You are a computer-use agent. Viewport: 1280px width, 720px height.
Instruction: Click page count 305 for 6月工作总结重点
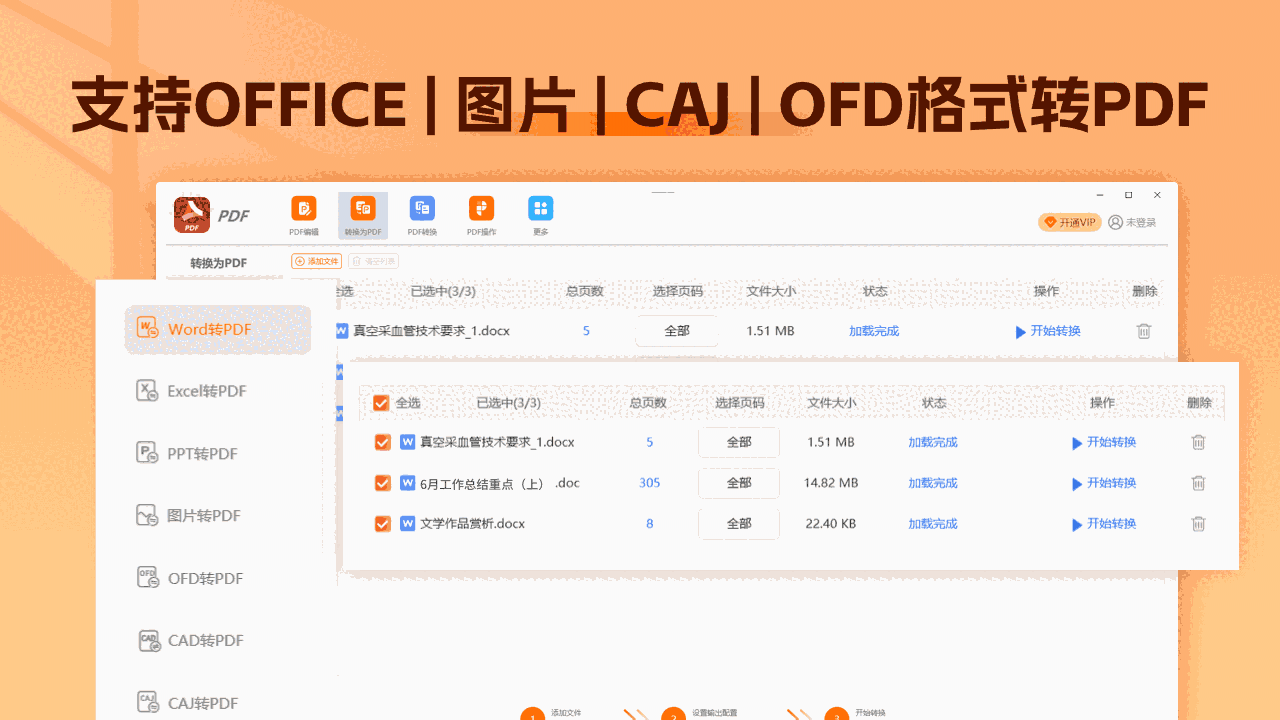click(x=649, y=483)
